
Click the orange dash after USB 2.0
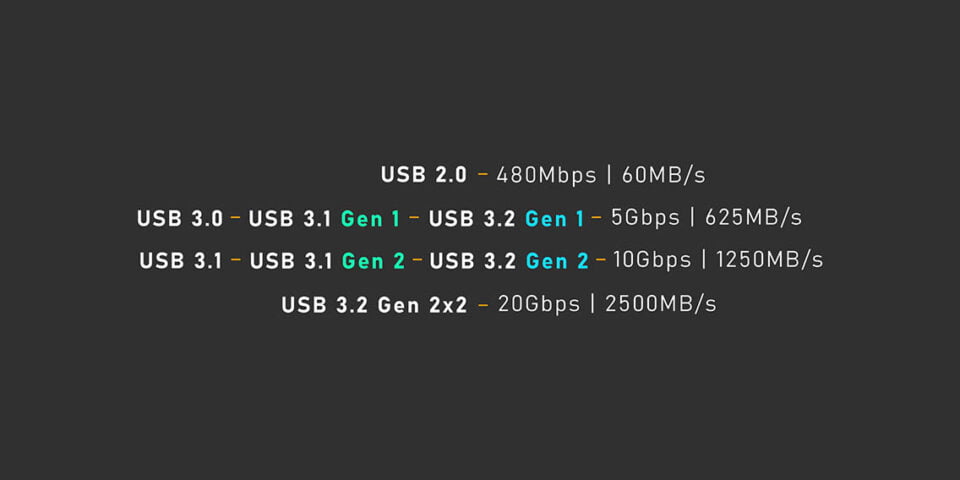[483, 174]
